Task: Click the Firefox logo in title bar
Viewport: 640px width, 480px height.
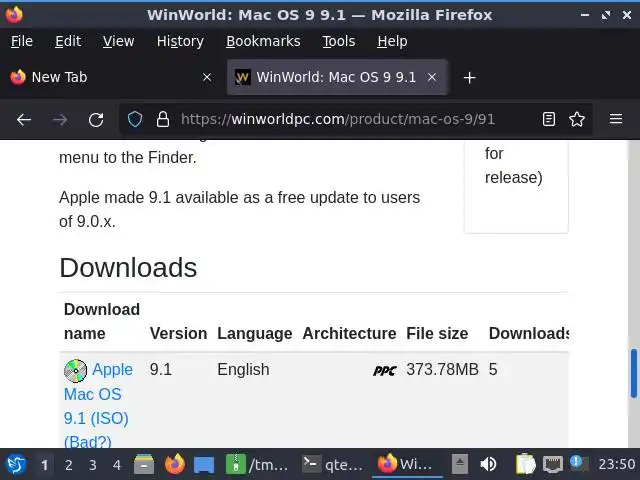Action: (x=14, y=15)
